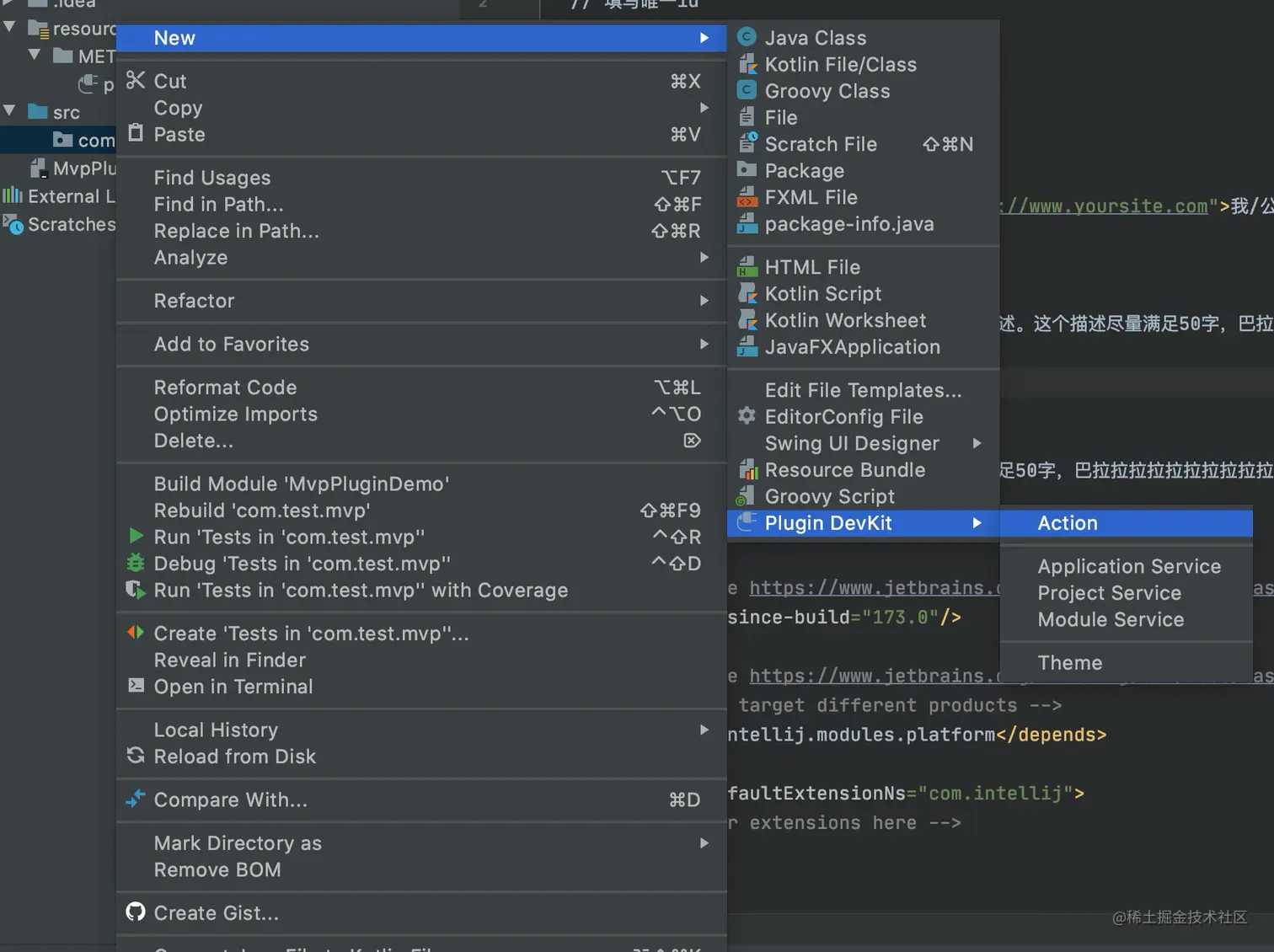This screenshot has height=952, width=1274.
Task: Click the green Run triangle icon
Action: click(x=136, y=536)
